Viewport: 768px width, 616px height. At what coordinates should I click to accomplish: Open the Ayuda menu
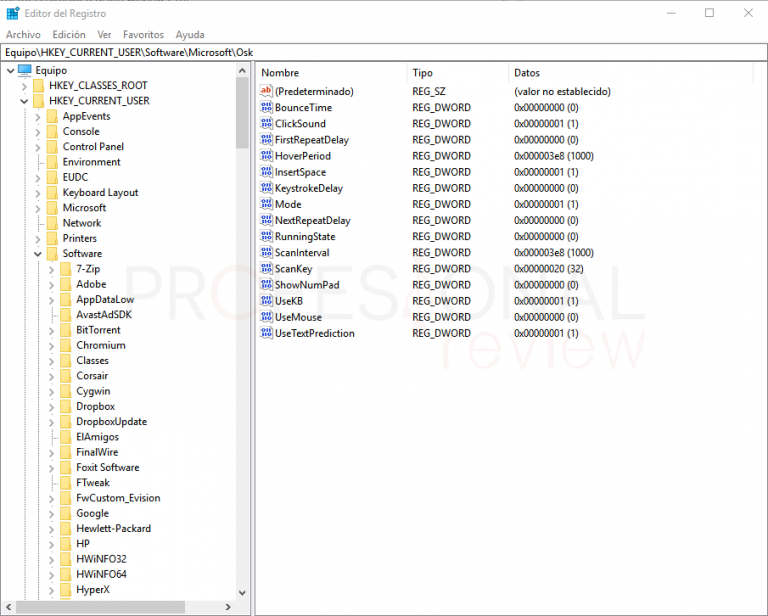coord(190,35)
